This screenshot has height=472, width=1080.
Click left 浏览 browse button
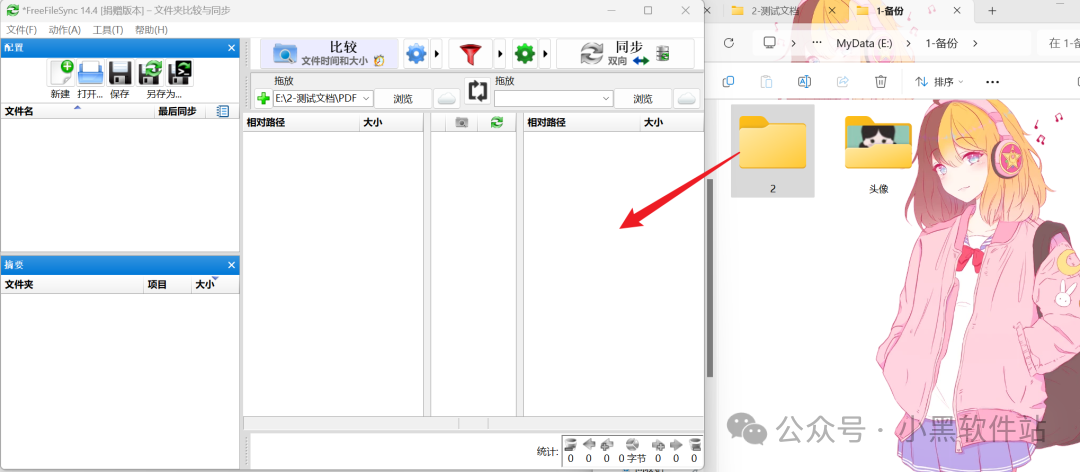(403, 99)
